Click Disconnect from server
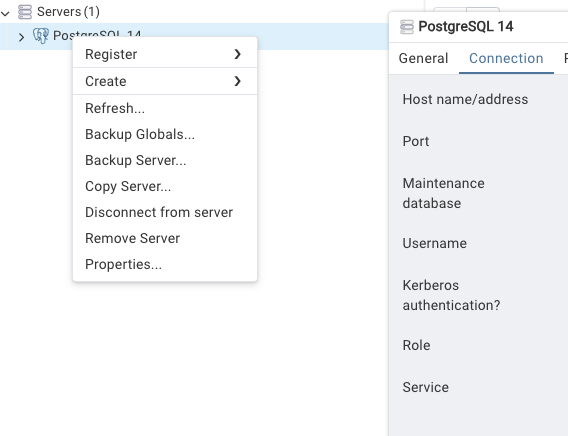Screen dimensions: 568x436 click(x=165, y=212)
